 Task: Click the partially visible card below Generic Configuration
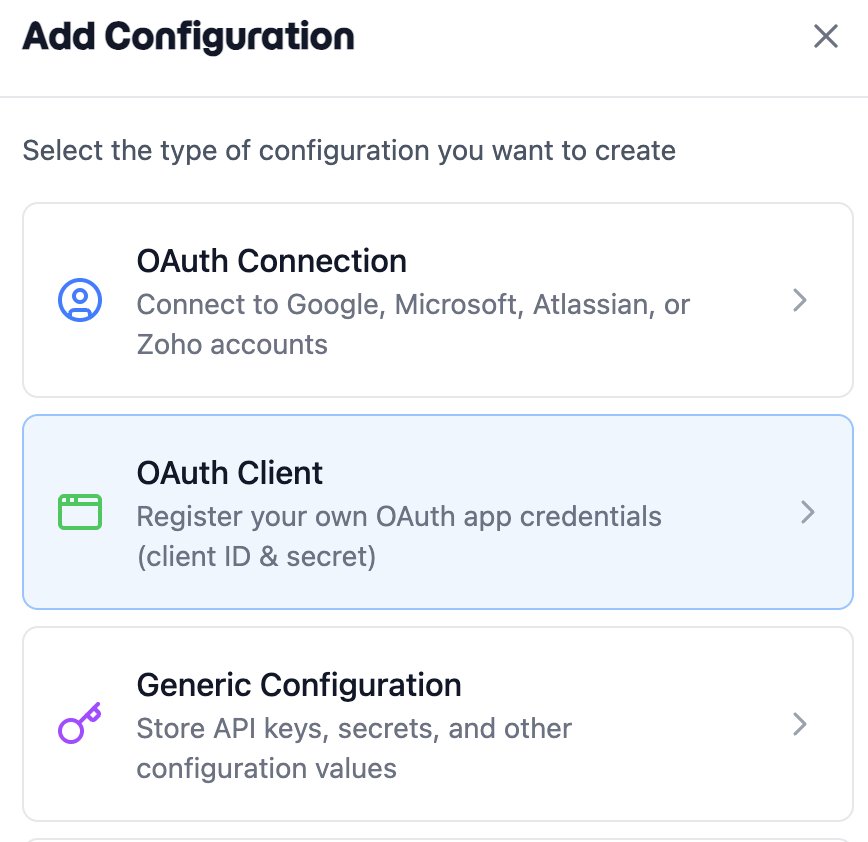point(438,836)
